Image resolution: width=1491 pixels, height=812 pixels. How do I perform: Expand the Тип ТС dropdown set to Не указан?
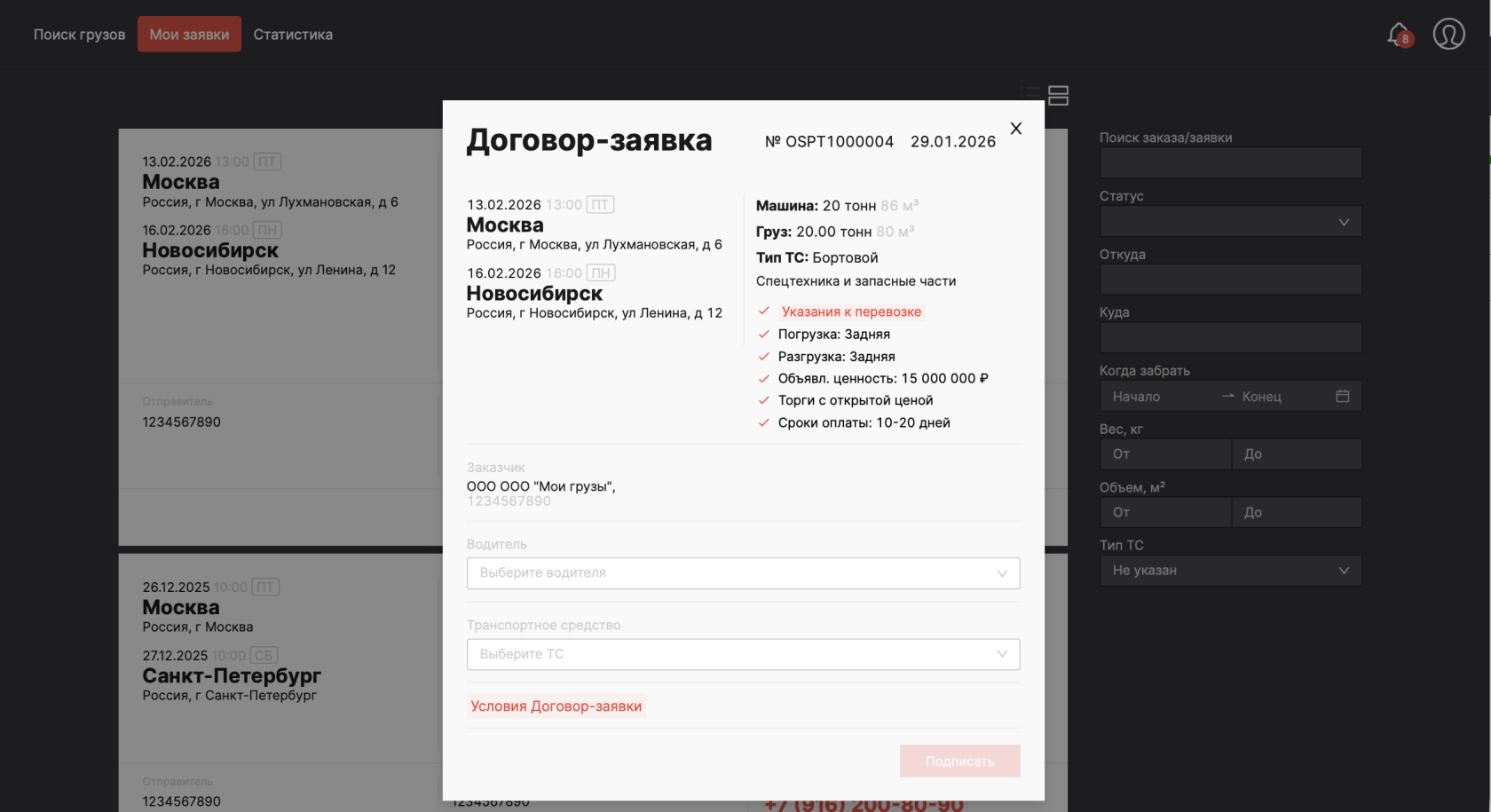1230,571
